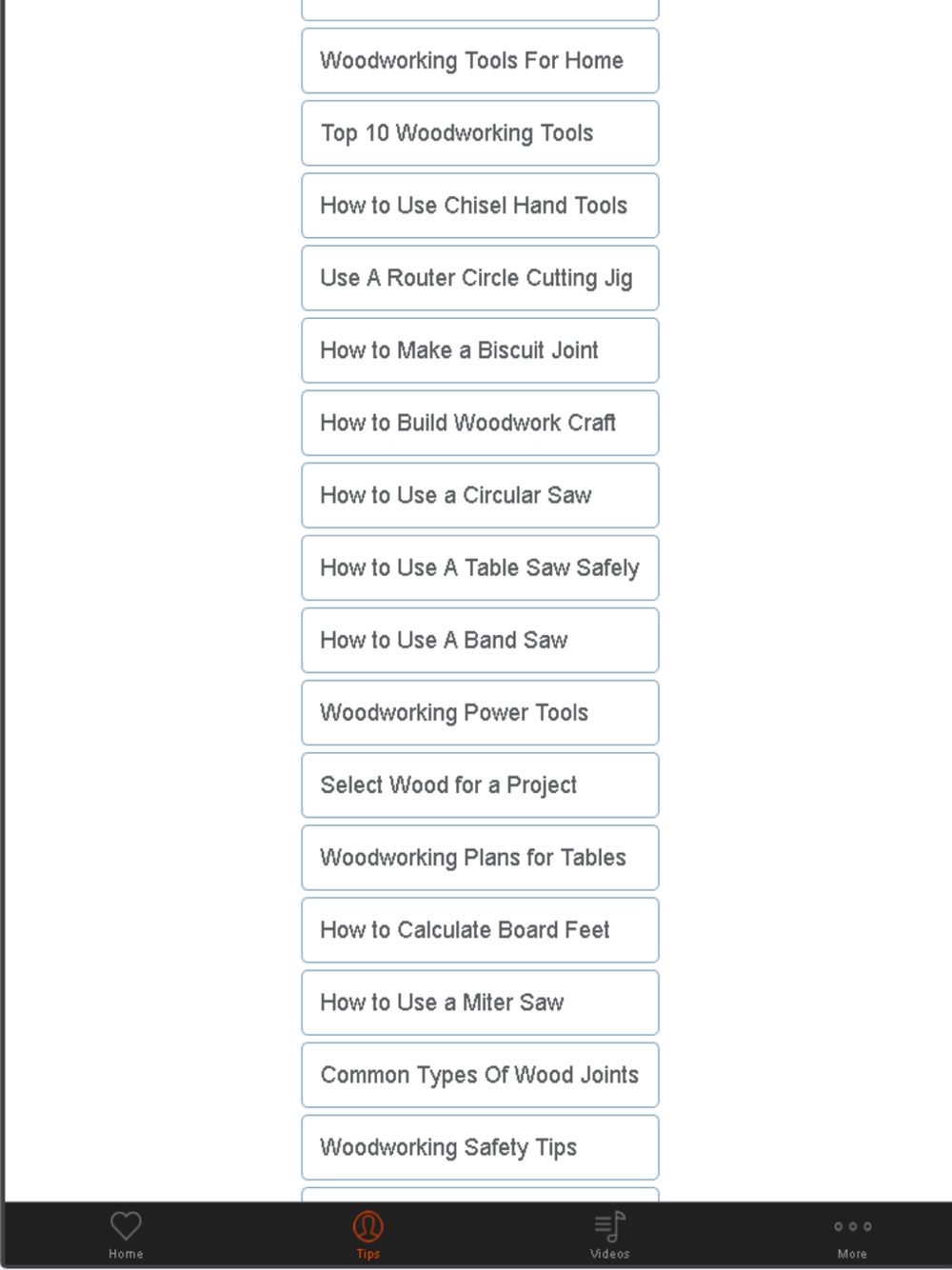Select How to Use Chisel Hand Tools
This screenshot has height=1270, width=952.
coord(480,206)
